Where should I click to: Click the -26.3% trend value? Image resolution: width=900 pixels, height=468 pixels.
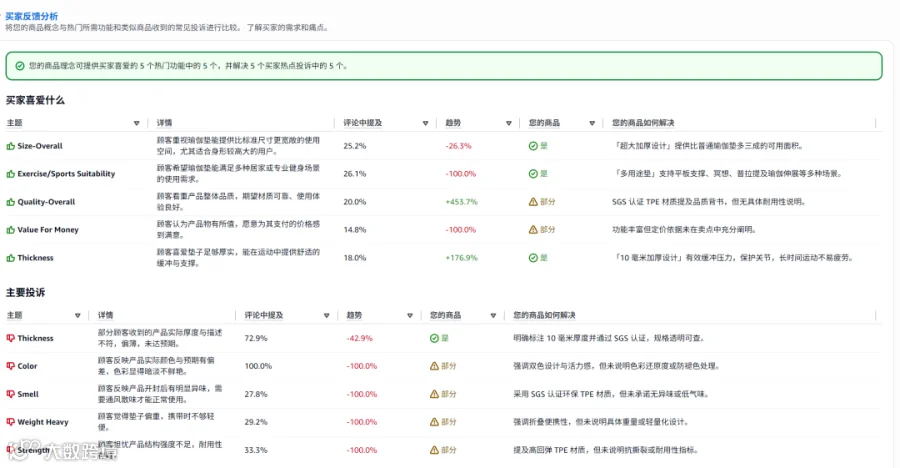[x=458, y=146]
